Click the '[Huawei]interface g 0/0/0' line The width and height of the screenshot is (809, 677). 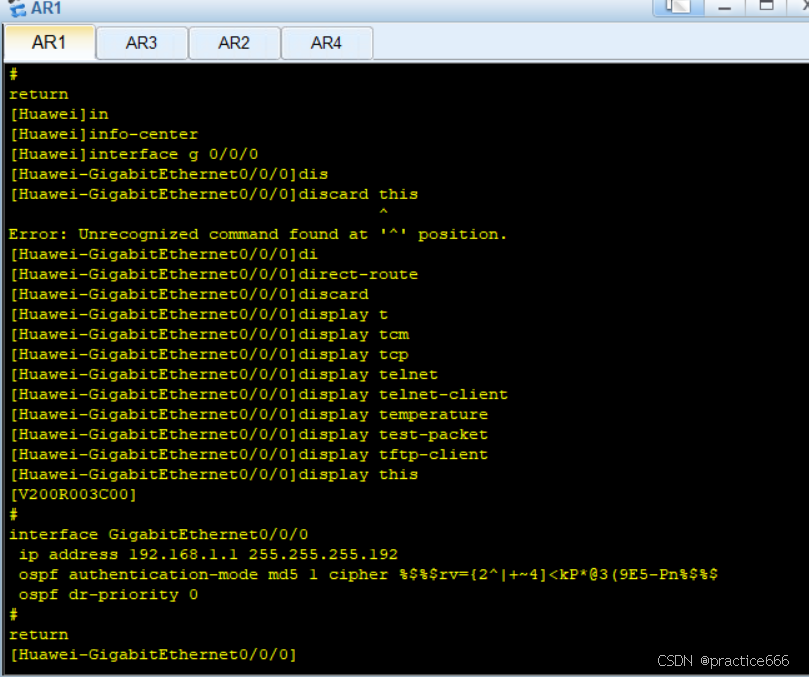click(134, 154)
